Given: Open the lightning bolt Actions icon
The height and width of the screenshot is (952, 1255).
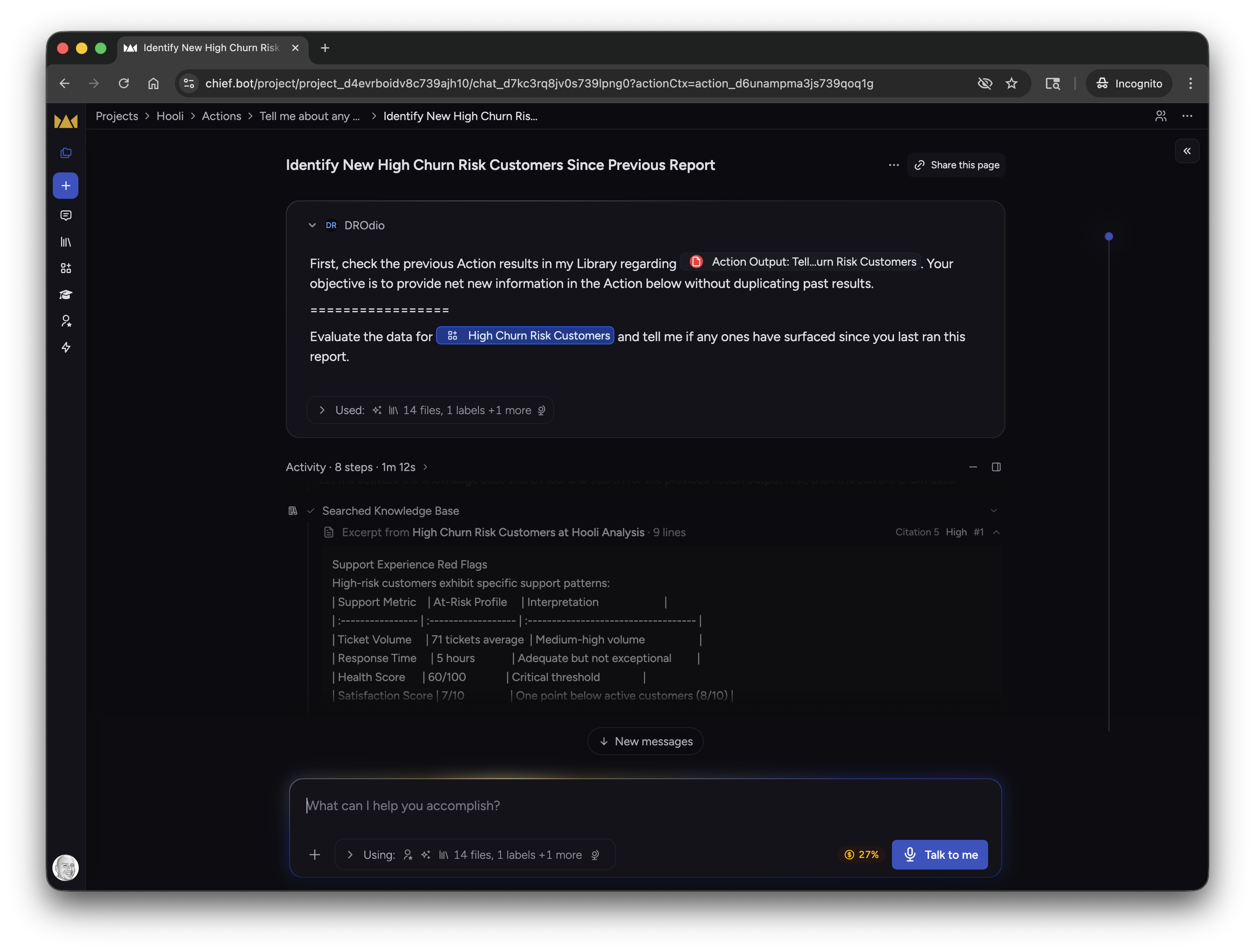Looking at the screenshot, I should click(x=66, y=347).
